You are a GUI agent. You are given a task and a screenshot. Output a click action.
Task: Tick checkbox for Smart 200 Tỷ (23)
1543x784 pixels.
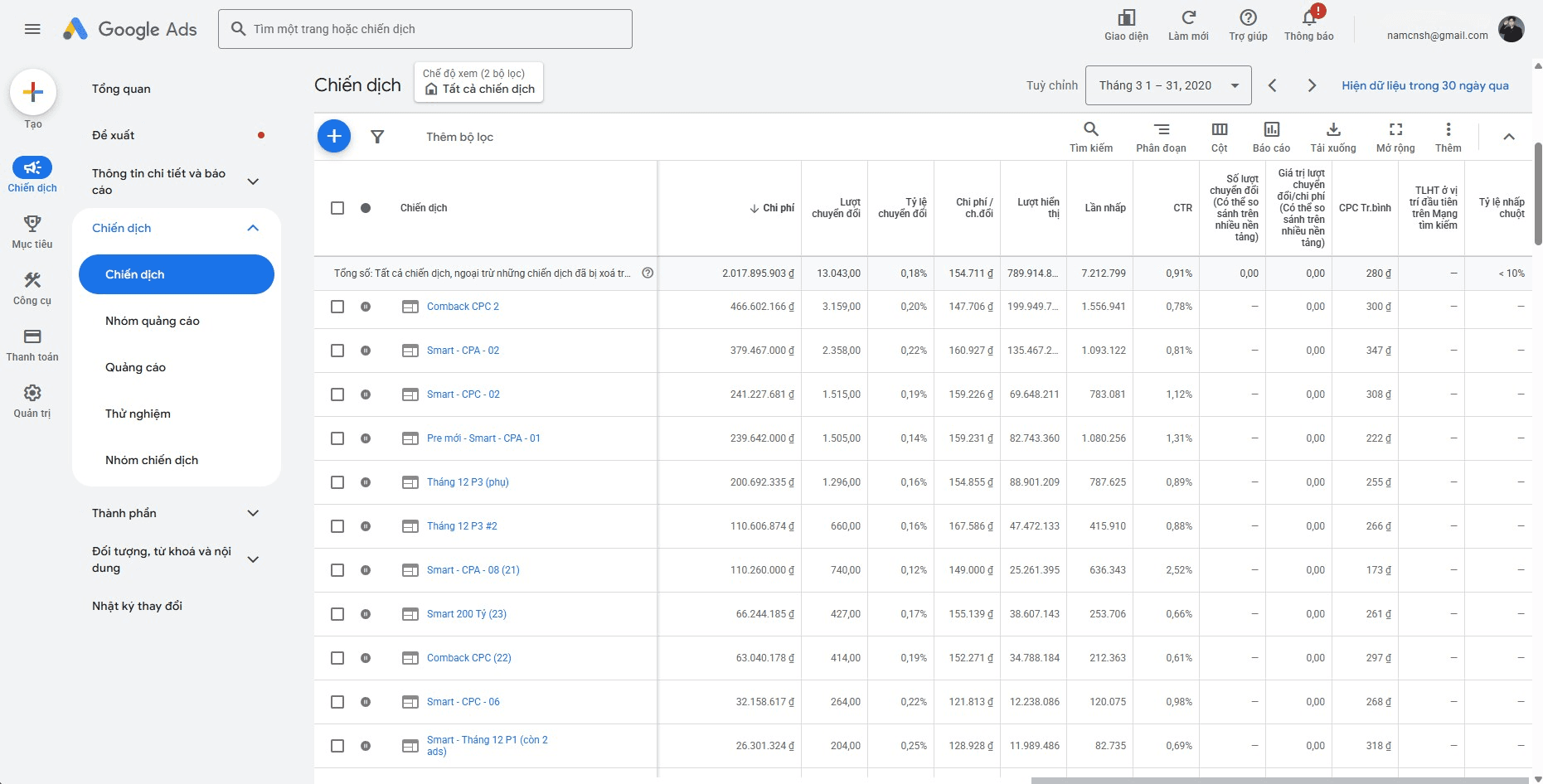point(337,614)
